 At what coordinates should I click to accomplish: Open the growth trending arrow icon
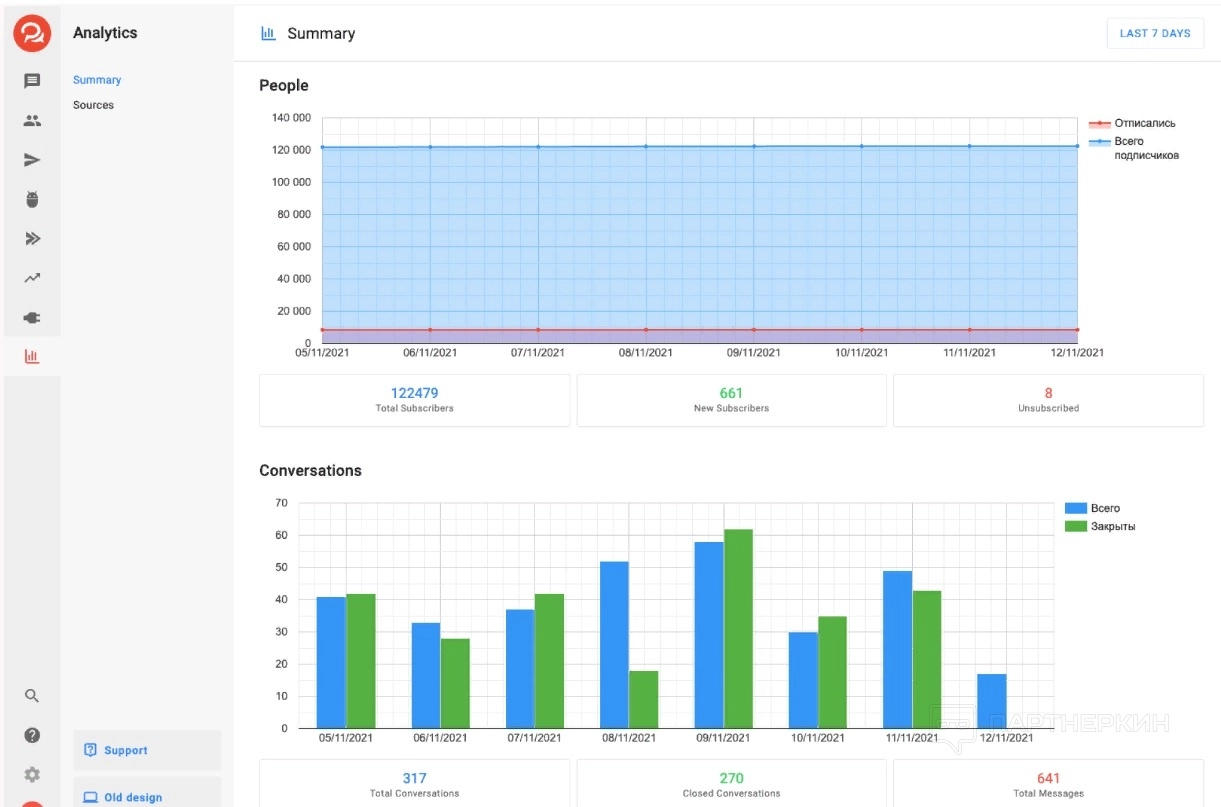32,278
